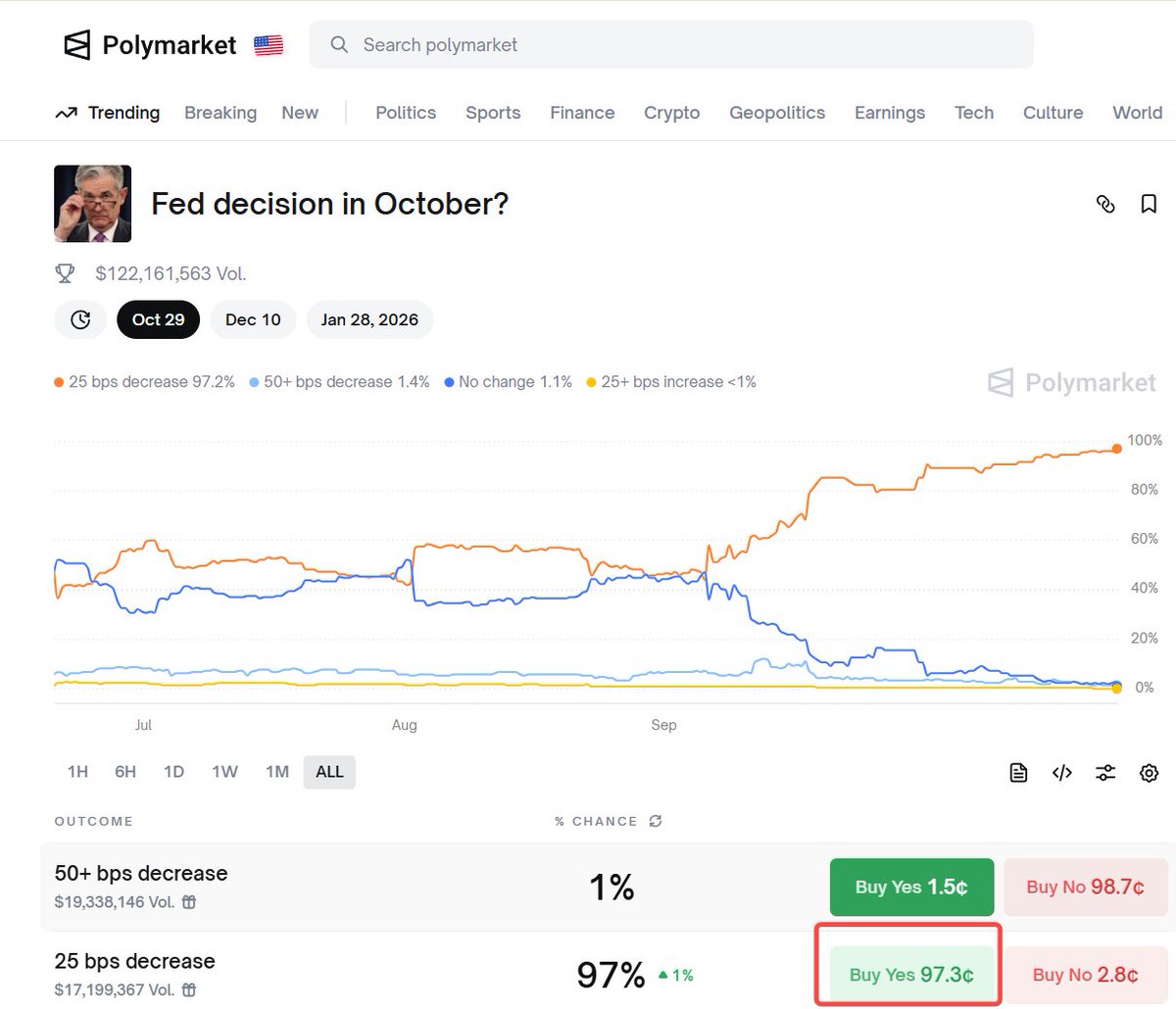Open the past dates clock icon
Image resolution: width=1176 pixels, height=1009 pixels.
pos(80,319)
